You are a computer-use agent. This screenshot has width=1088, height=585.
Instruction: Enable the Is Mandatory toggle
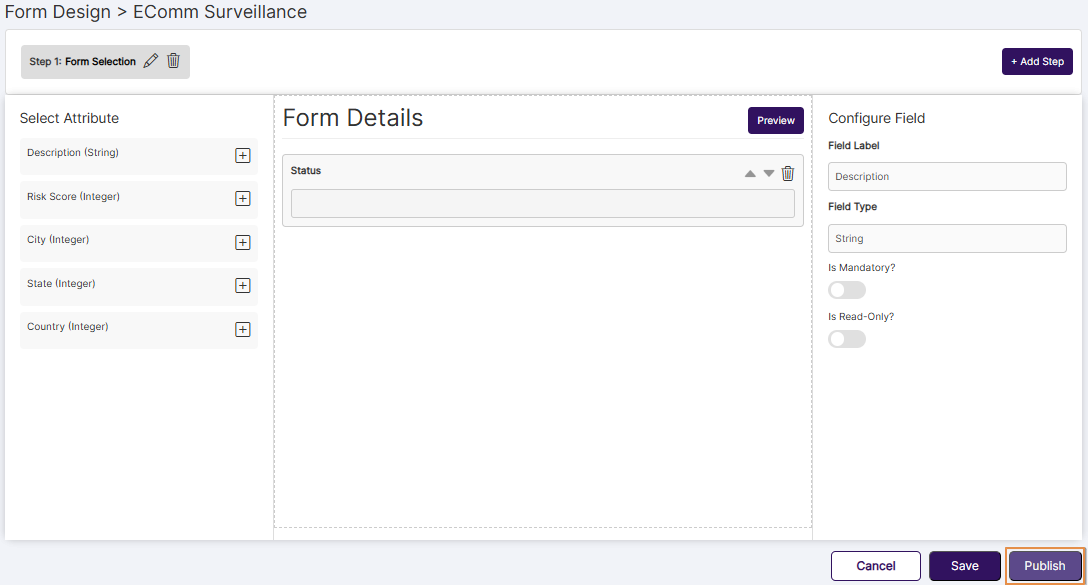point(846,289)
